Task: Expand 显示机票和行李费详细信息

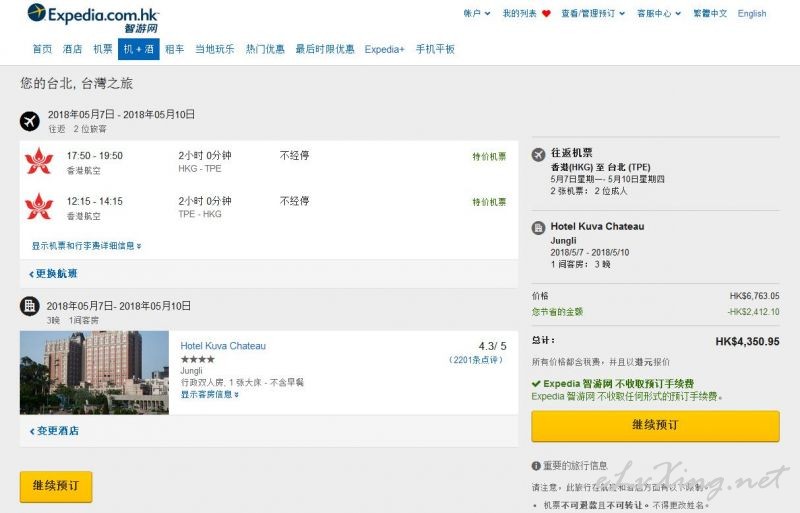Action: (87, 246)
